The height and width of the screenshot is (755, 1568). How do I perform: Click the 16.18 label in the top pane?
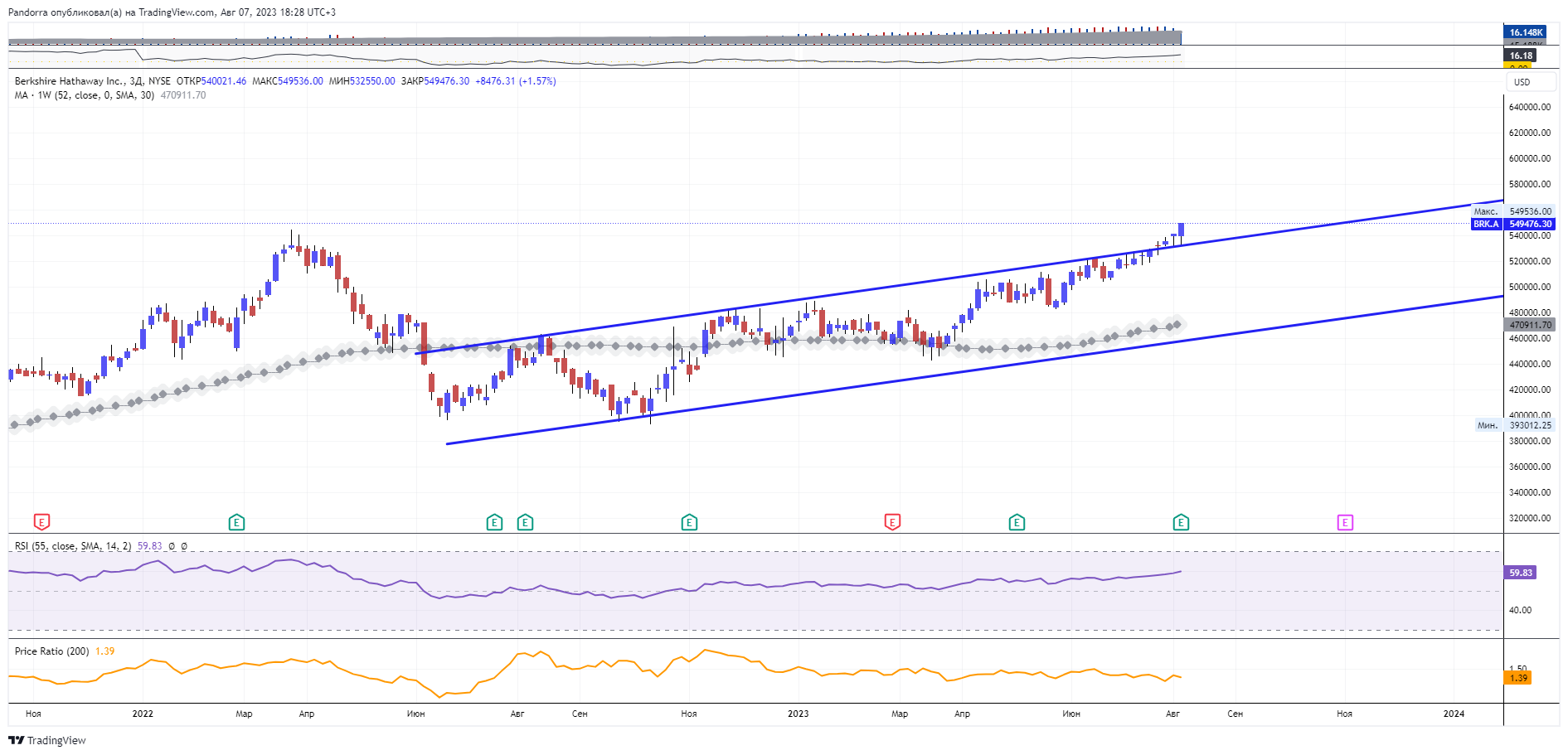click(x=1521, y=56)
